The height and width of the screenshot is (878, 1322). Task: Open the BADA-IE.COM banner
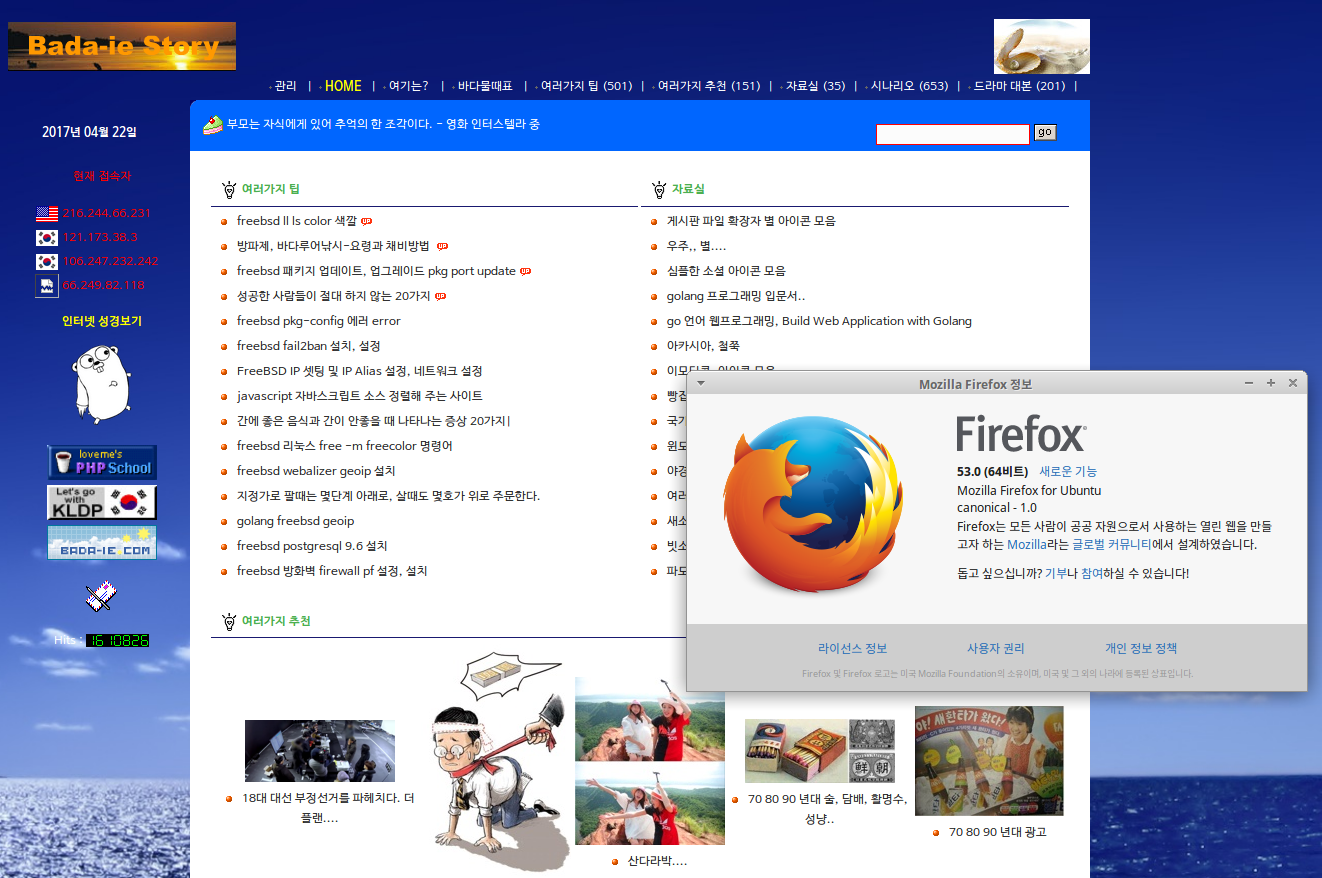[x=102, y=542]
